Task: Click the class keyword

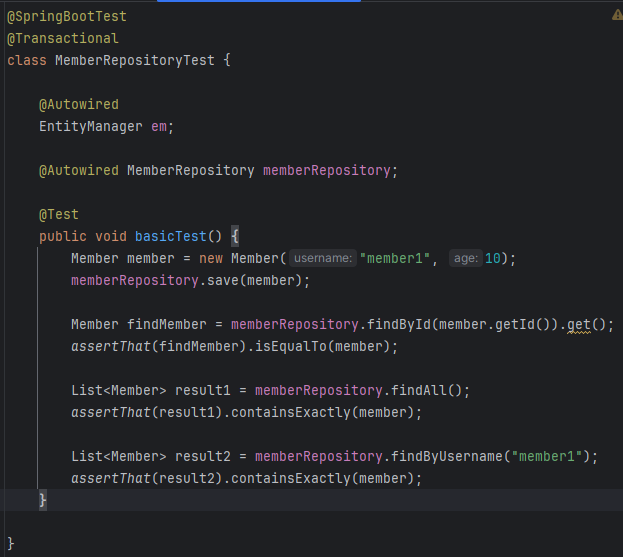Action: [x=27, y=60]
